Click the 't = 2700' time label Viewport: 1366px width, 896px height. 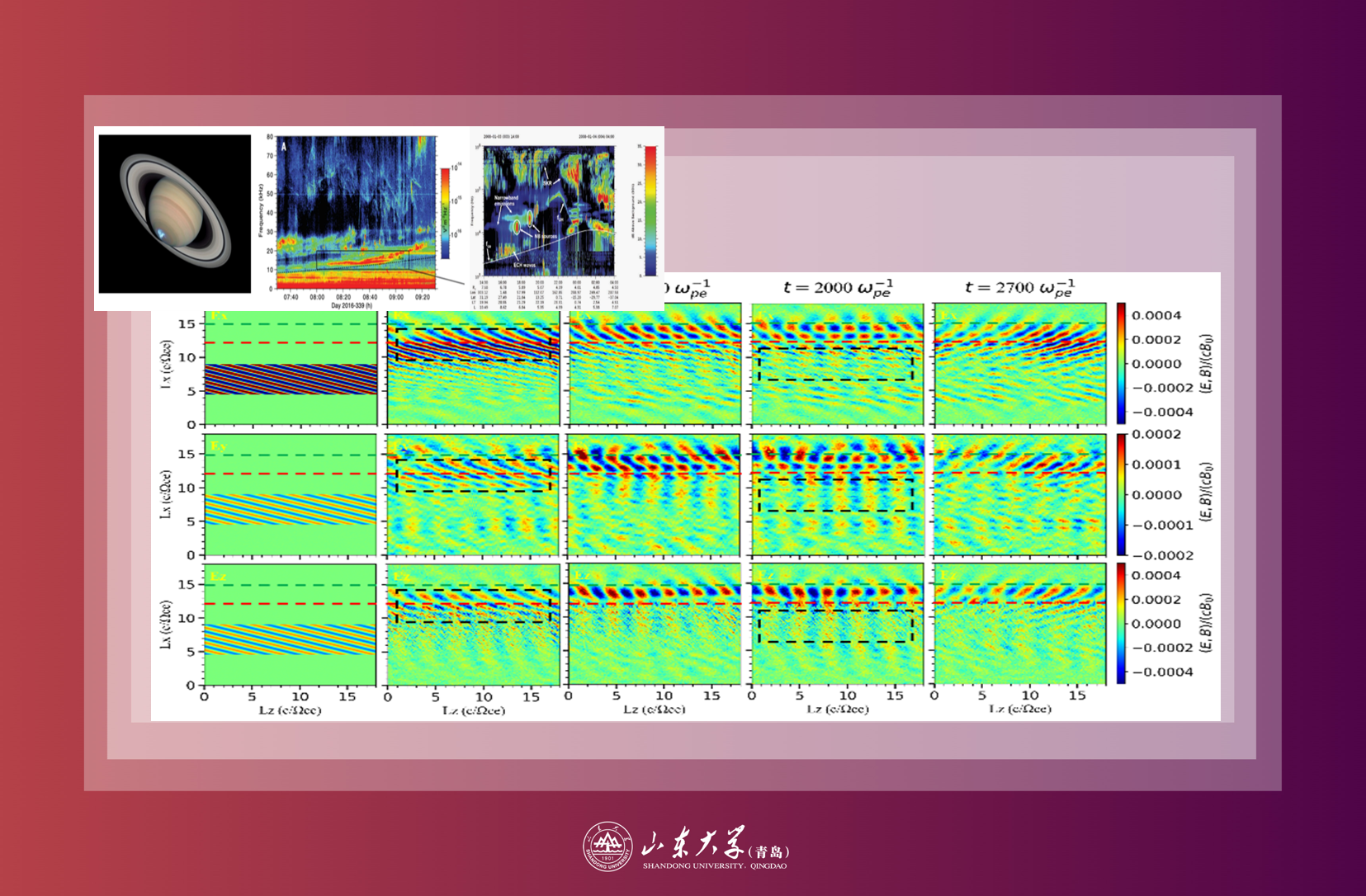click(1019, 288)
